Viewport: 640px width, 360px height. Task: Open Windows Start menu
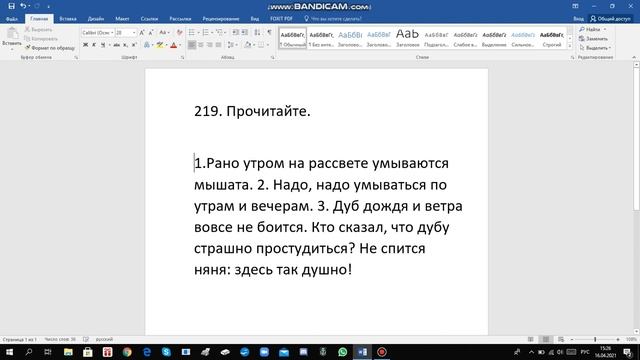pos(9,352)
